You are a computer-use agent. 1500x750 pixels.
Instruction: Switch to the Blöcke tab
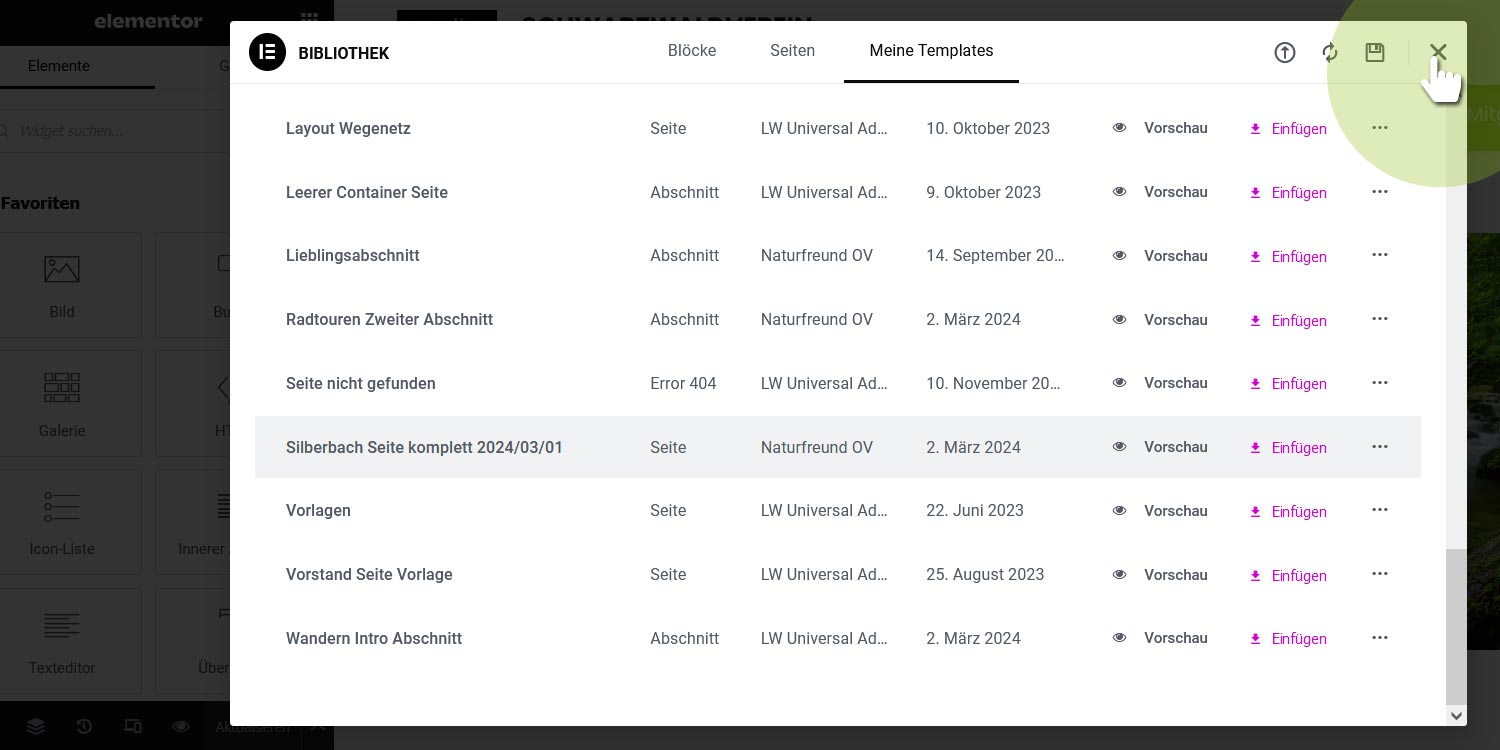[692, 50]
